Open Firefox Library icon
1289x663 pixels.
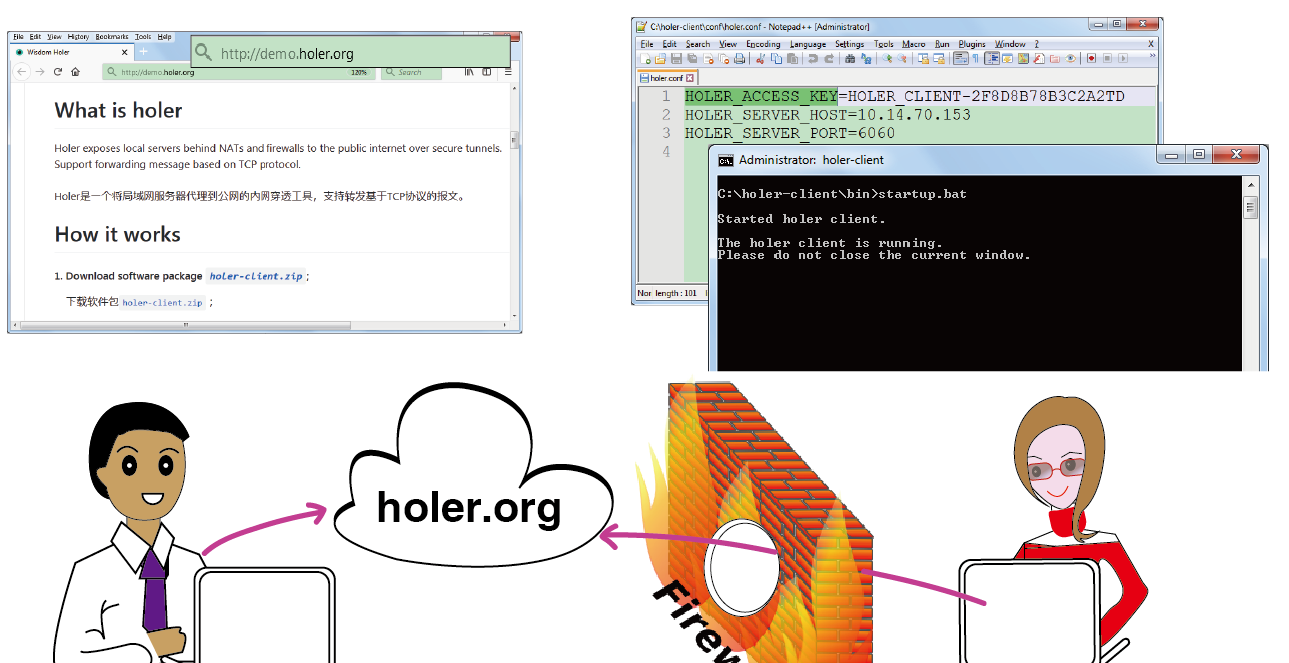pos(469,72)
